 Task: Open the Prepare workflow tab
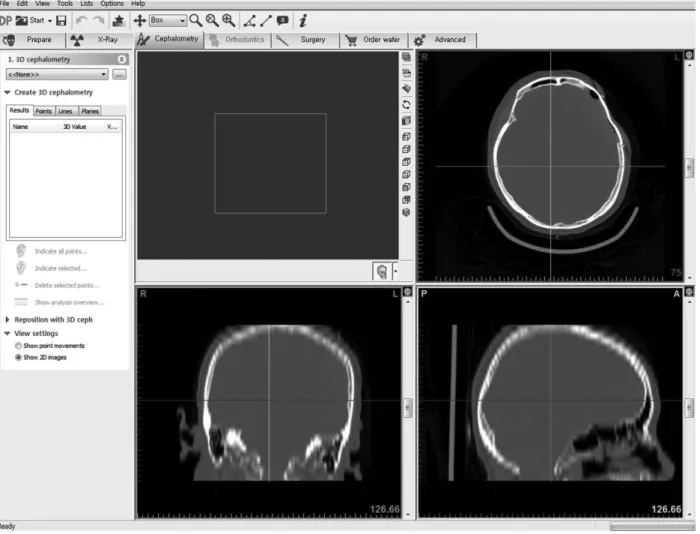coord(32,40)
